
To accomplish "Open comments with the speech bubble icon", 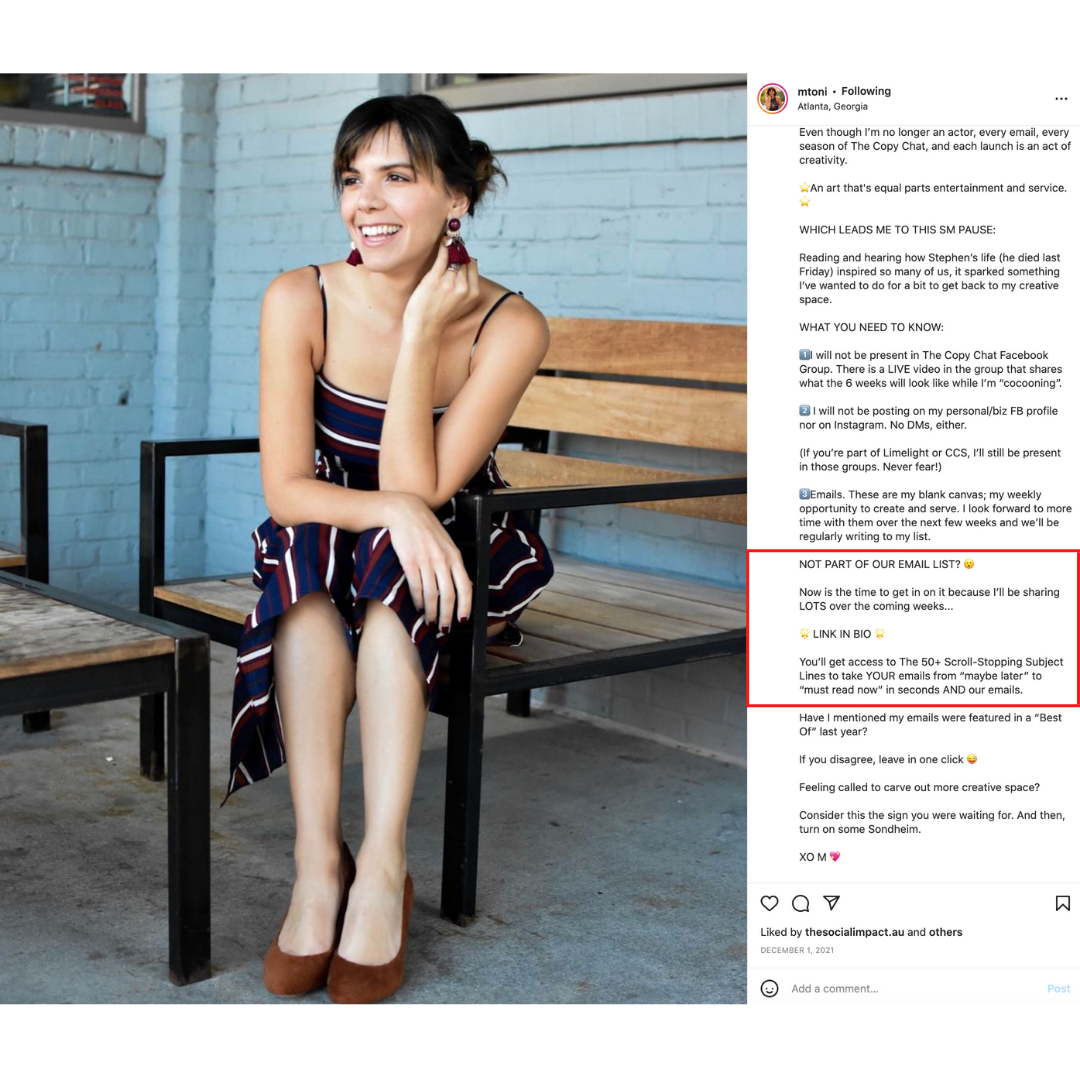I will click(800, 903).
